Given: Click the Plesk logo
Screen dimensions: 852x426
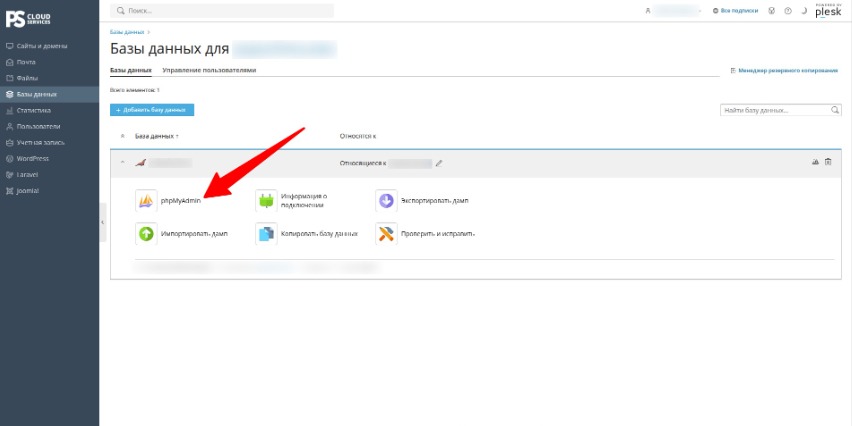Looking at the screenshot, I should (828, 11).
